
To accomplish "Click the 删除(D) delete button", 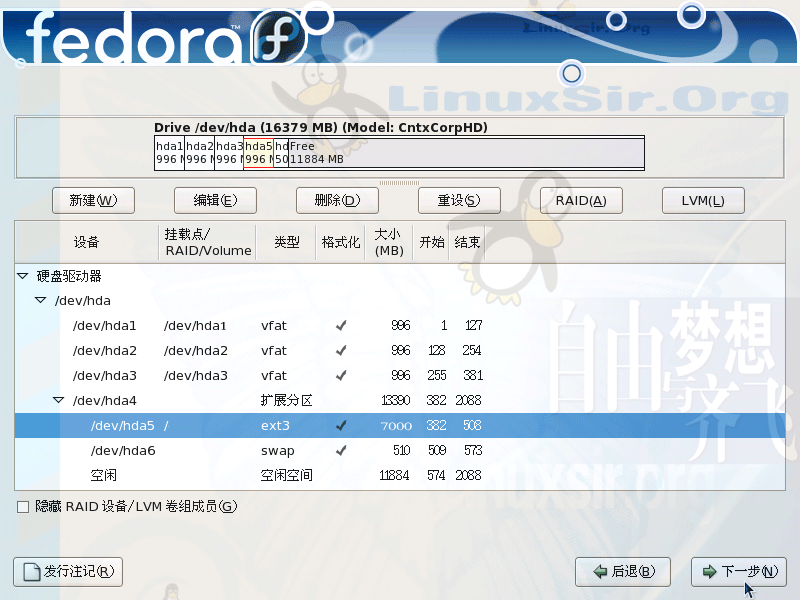I will pyautogui.click(x=337, y=201).
